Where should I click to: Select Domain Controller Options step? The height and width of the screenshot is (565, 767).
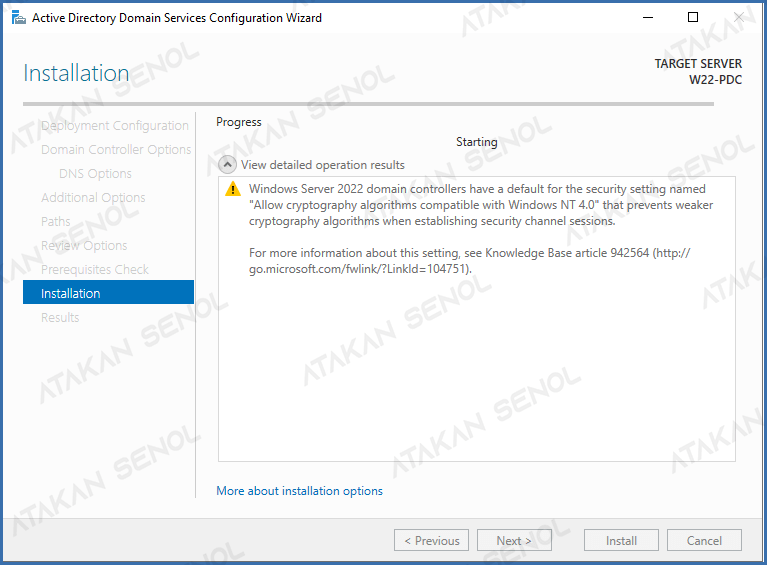click(x=116, y=150)
